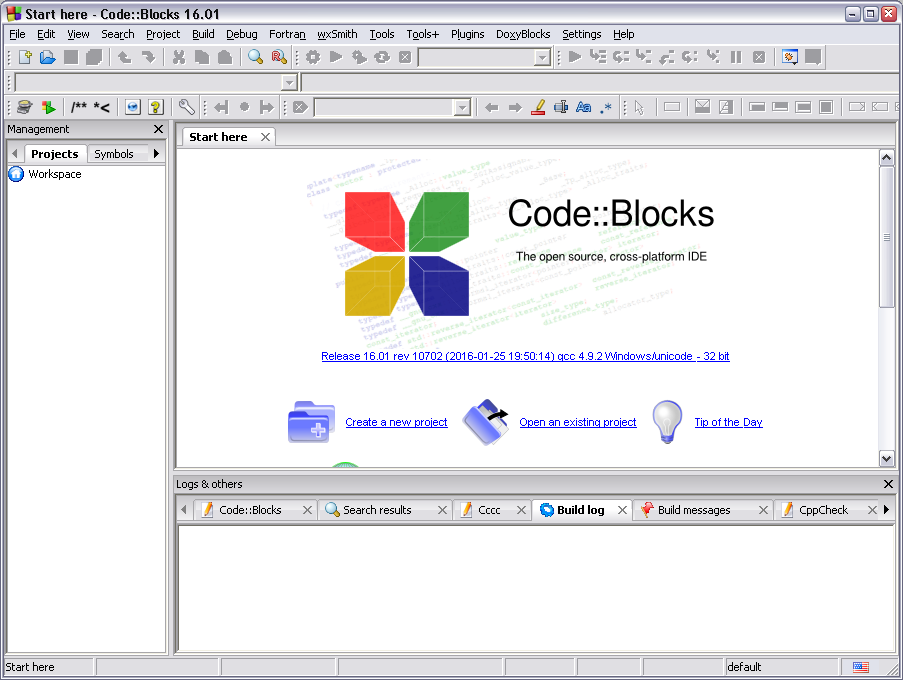Open Replace with the R magnifier icon

[279, 57]
